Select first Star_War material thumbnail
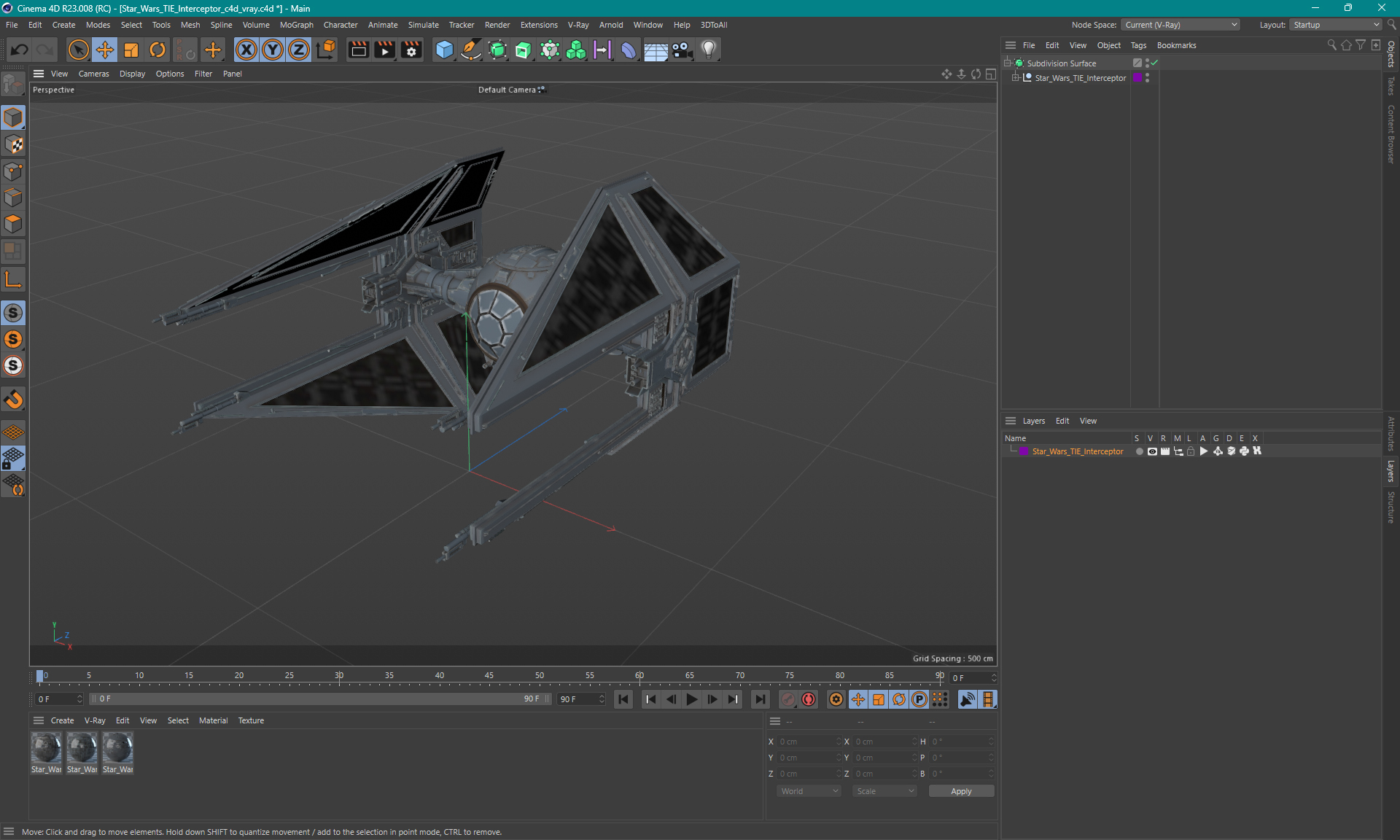The image size is (1400, 840). [x=47, y=748]
